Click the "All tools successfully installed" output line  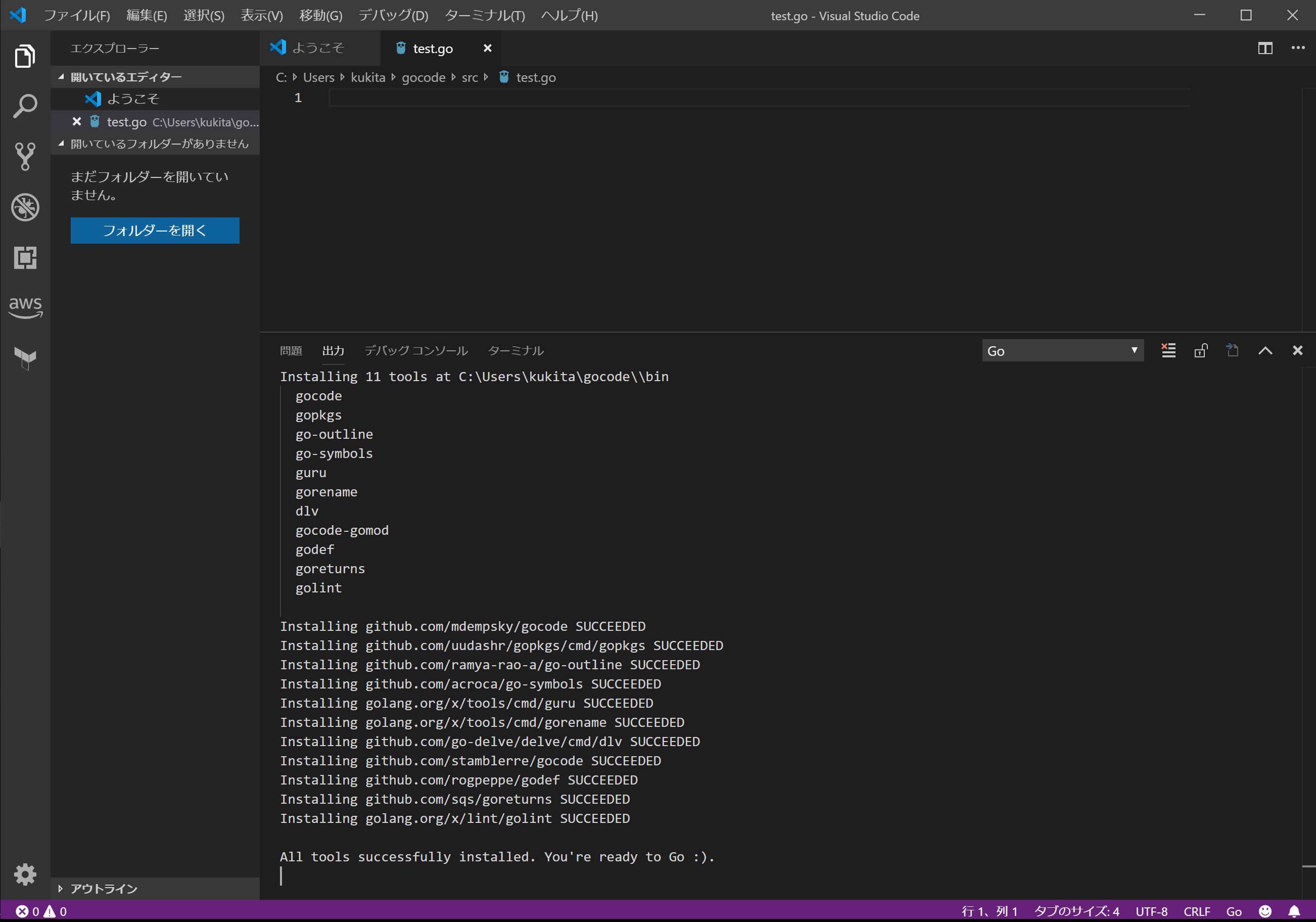coord(497,857)
